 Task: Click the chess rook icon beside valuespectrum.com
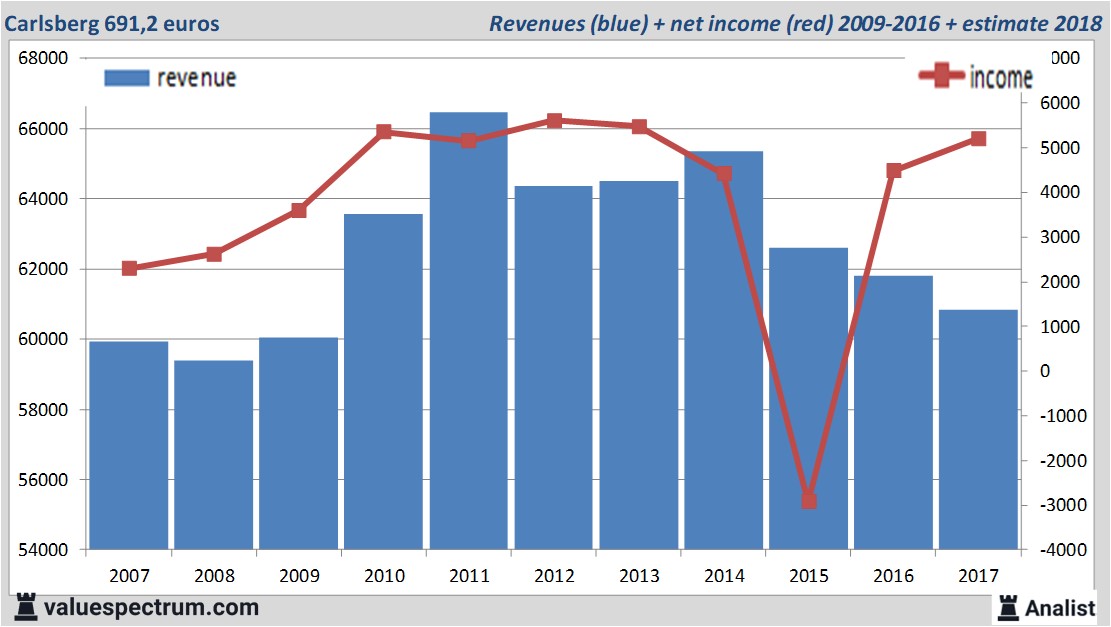click(x=26, y=607)
